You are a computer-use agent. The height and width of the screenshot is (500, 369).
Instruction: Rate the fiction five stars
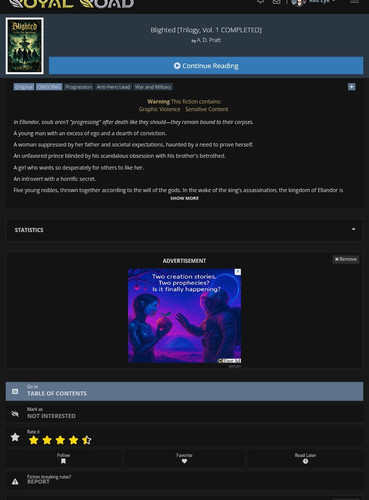click(87, 440)
